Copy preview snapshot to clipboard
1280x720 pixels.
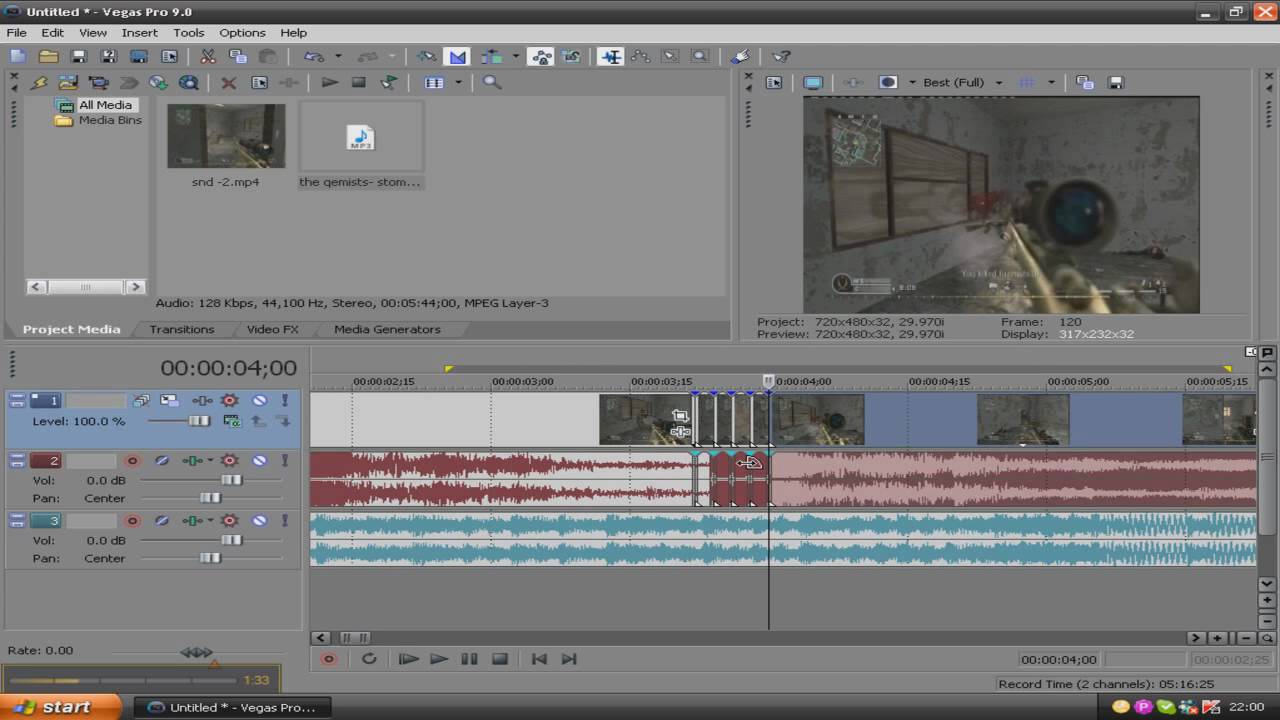click(1085, 83)
